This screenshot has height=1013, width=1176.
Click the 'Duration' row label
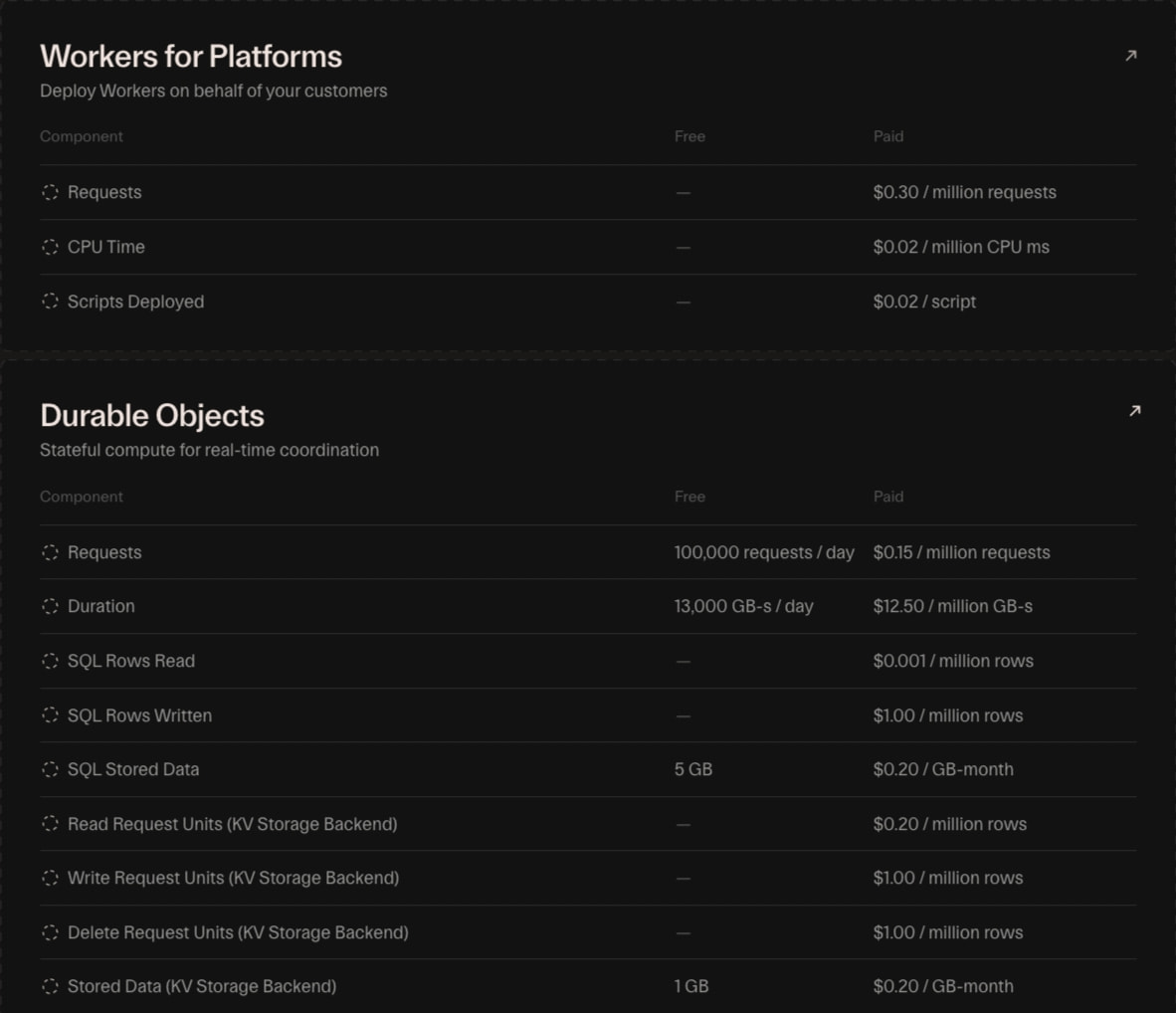[x=101, y=606]
